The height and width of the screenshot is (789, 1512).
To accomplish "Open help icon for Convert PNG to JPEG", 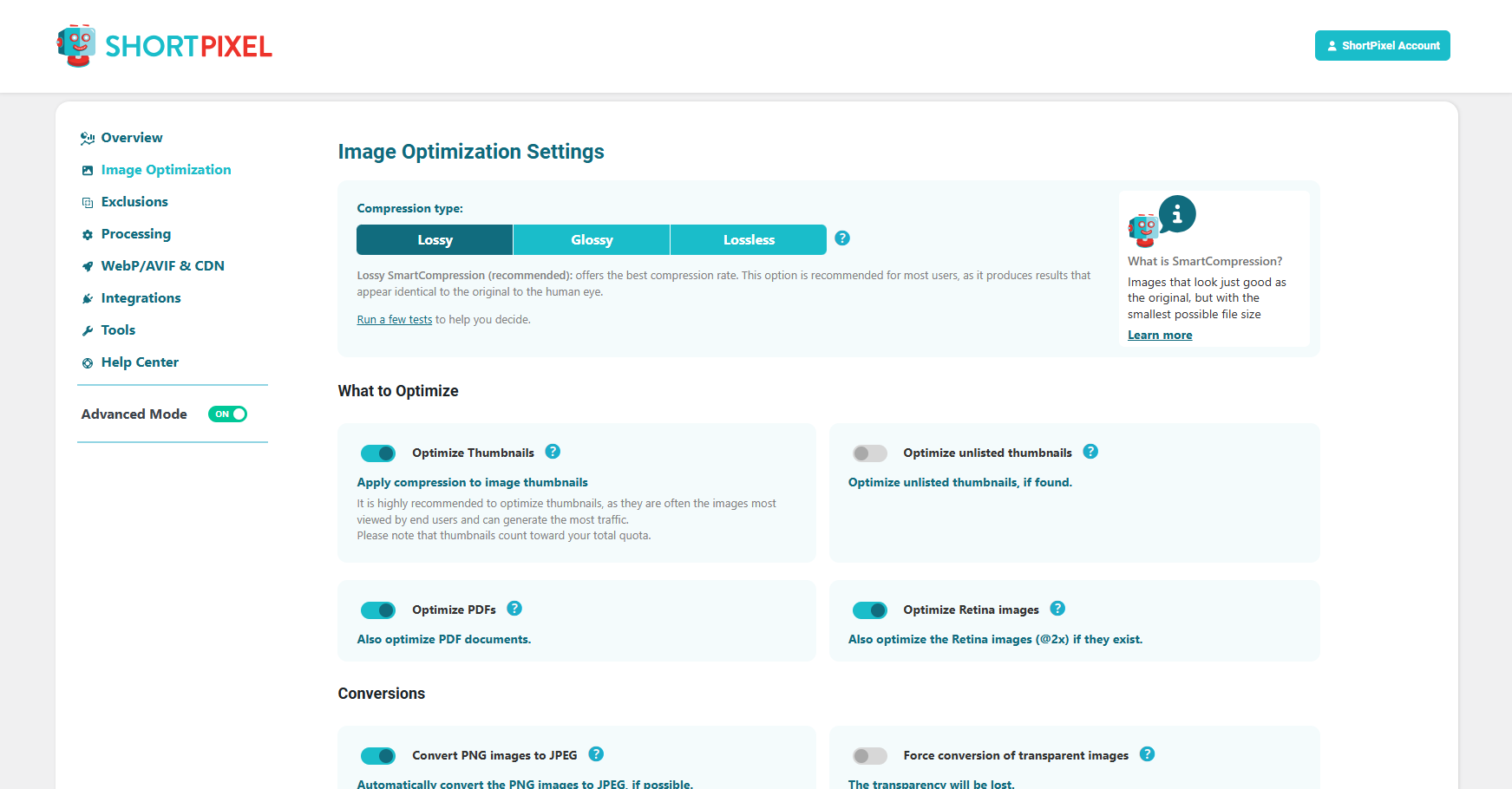I will click(x=596, y=754).
